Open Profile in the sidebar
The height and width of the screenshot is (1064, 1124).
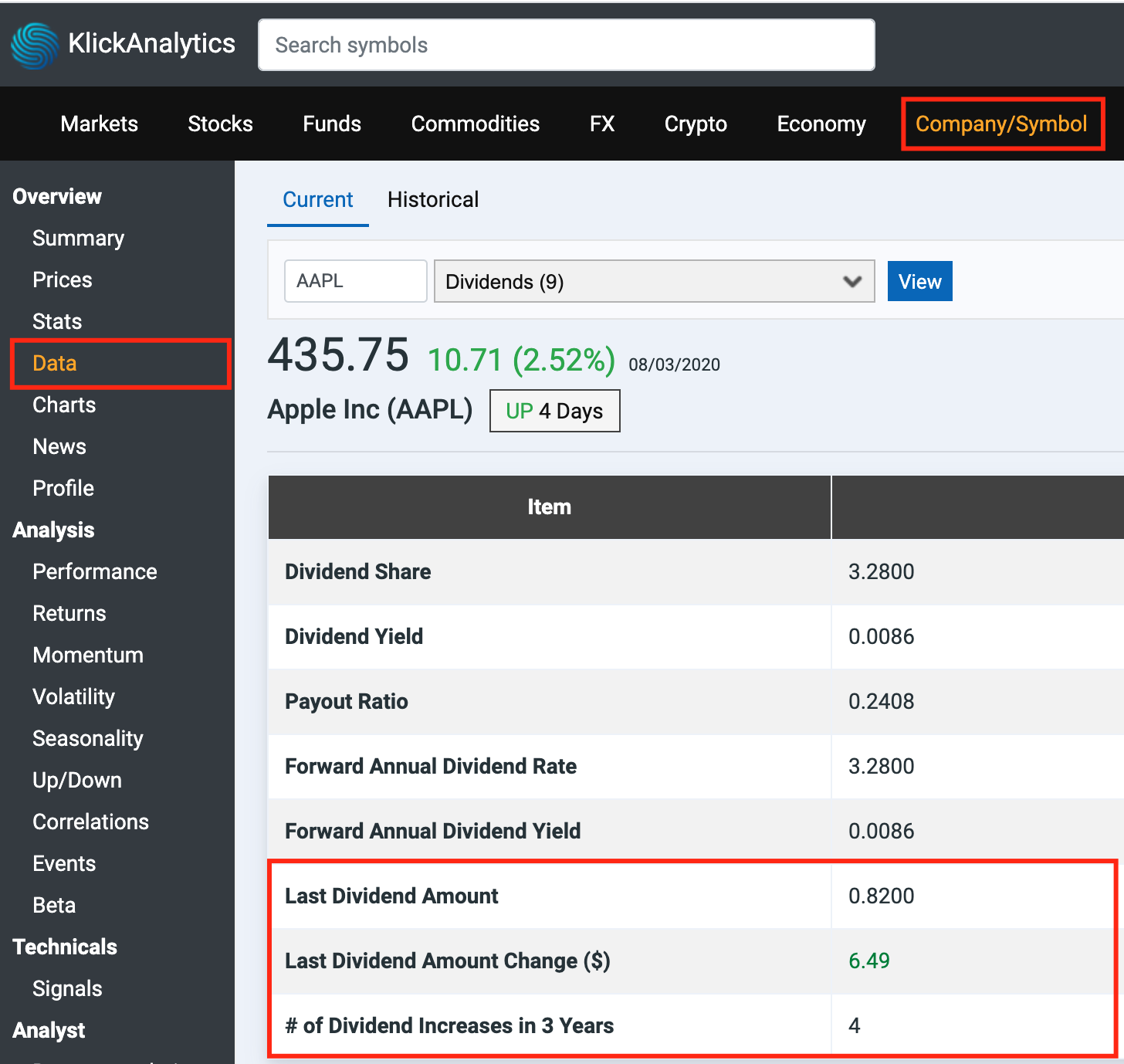pos(63,488)
